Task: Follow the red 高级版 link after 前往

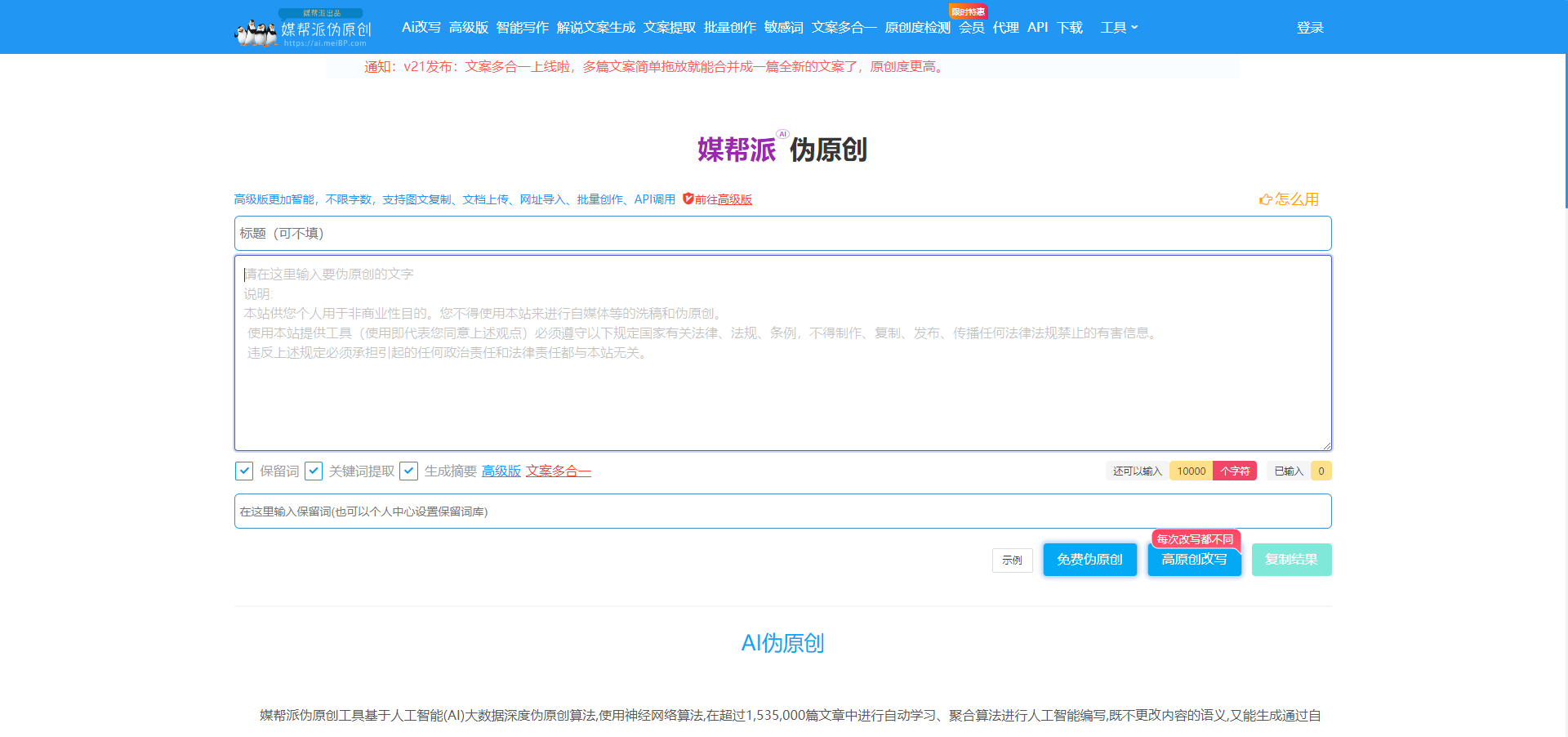Action: (735, 199)
